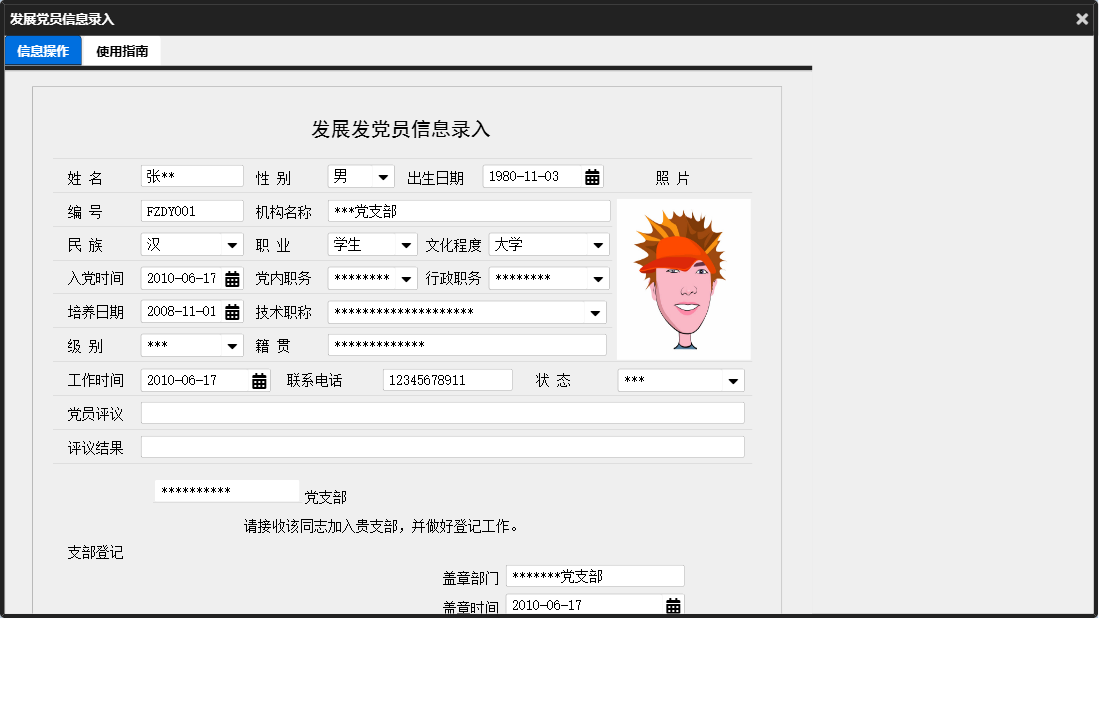Click the member photo thumbnail
1099x712 pixels.
coord(683,278)
